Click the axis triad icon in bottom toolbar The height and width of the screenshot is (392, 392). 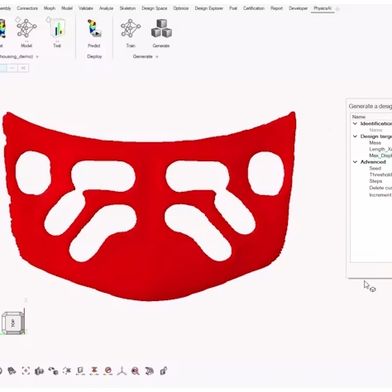[x=122, y=371]
